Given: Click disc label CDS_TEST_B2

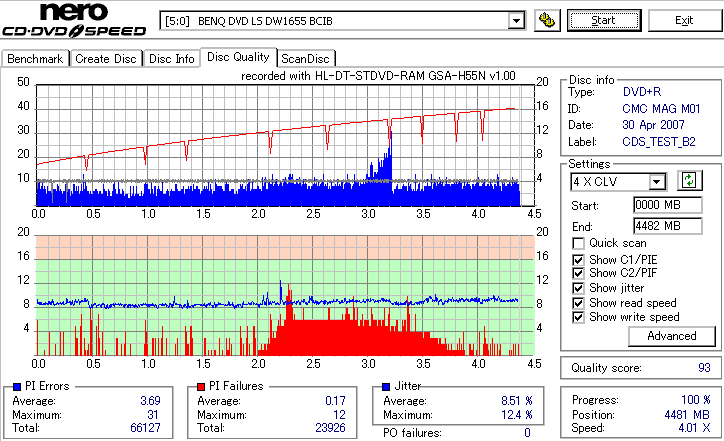Looking at the screenshot, I should point(659,142).
